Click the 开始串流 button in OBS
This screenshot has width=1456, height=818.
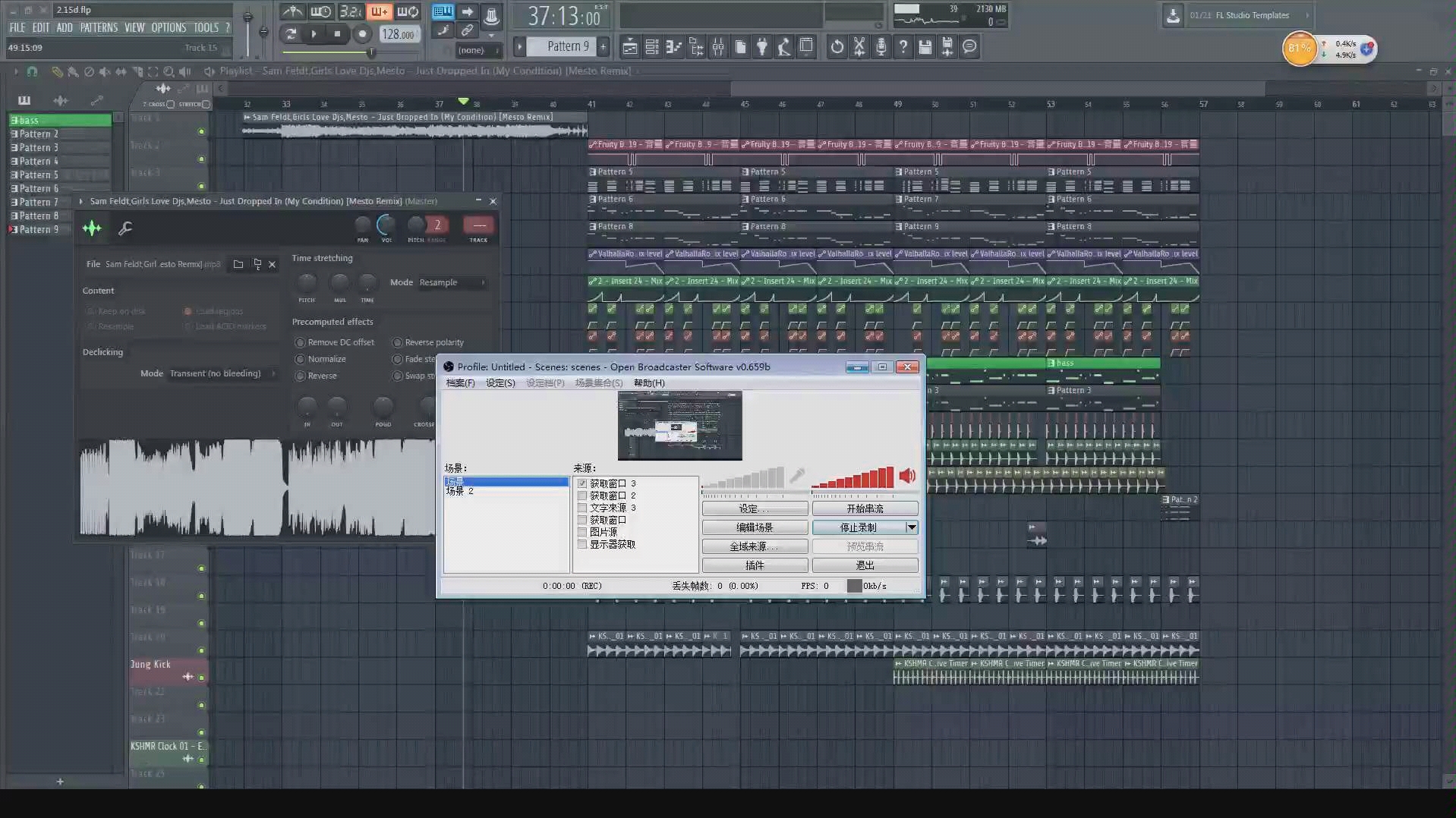click(x=865, y=508)
